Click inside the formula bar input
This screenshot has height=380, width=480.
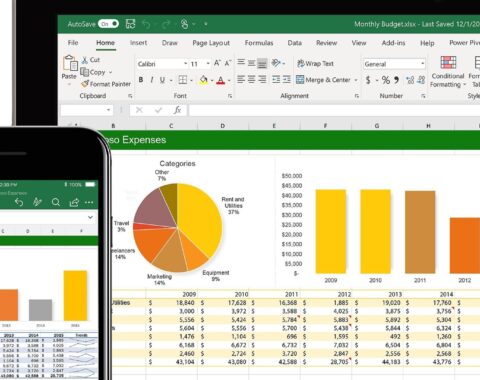(334, 110)
